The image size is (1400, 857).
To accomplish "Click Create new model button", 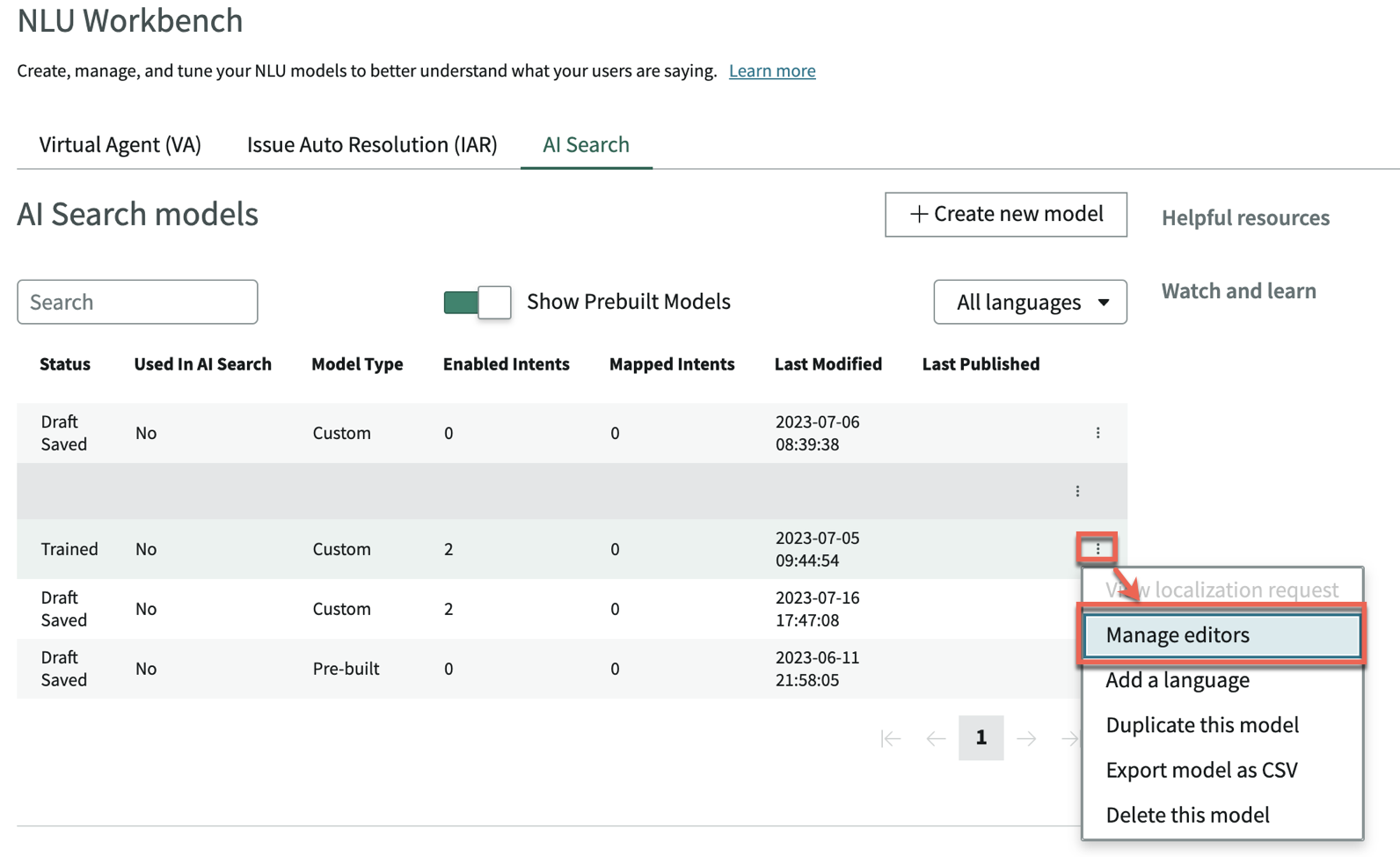I will pos(1006,214).
